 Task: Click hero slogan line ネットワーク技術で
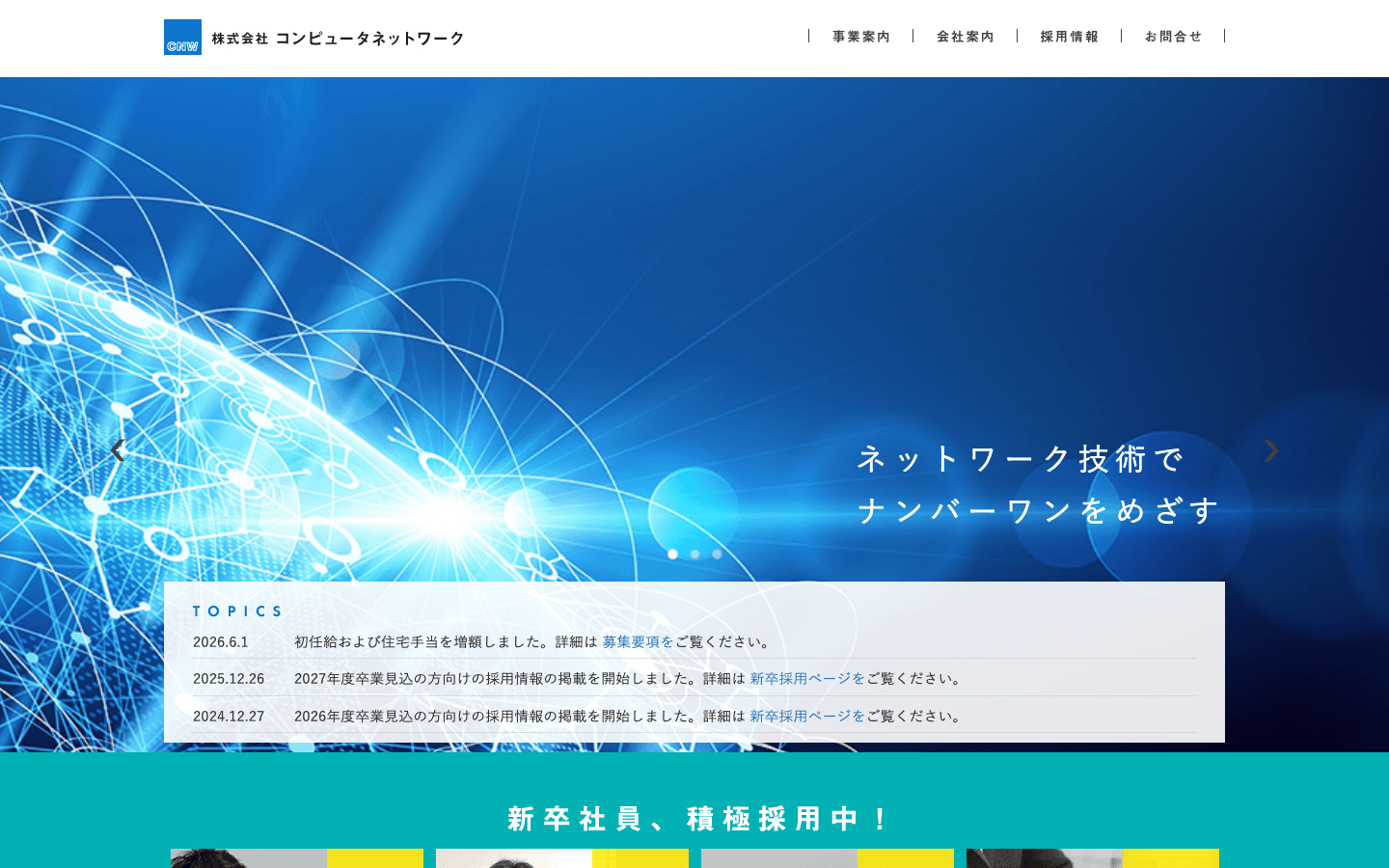click(x=1021, y=459)
